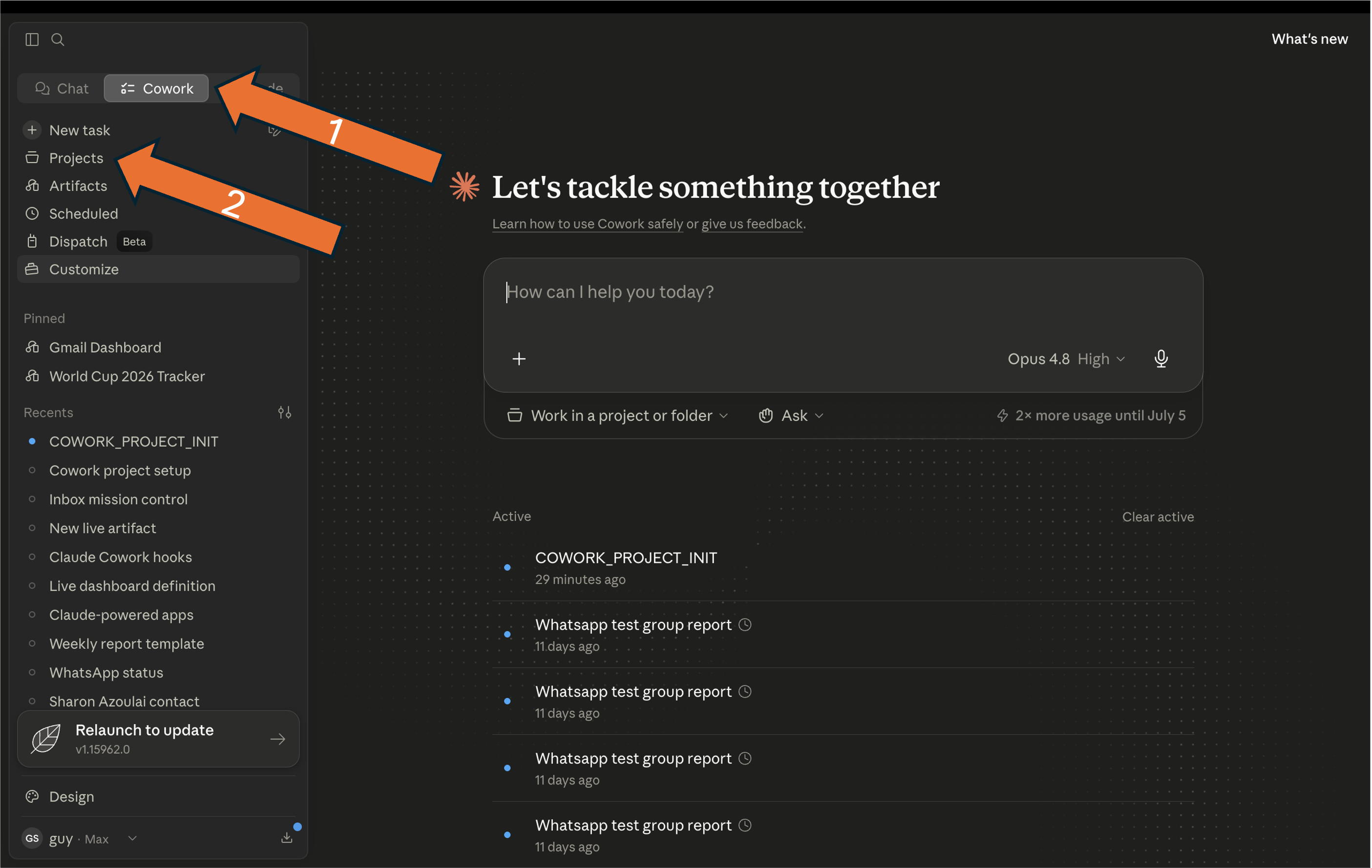Click the folder icon beside Work in a project
The width and height of the screenshot is (1372, 868).
pos(514,416)
